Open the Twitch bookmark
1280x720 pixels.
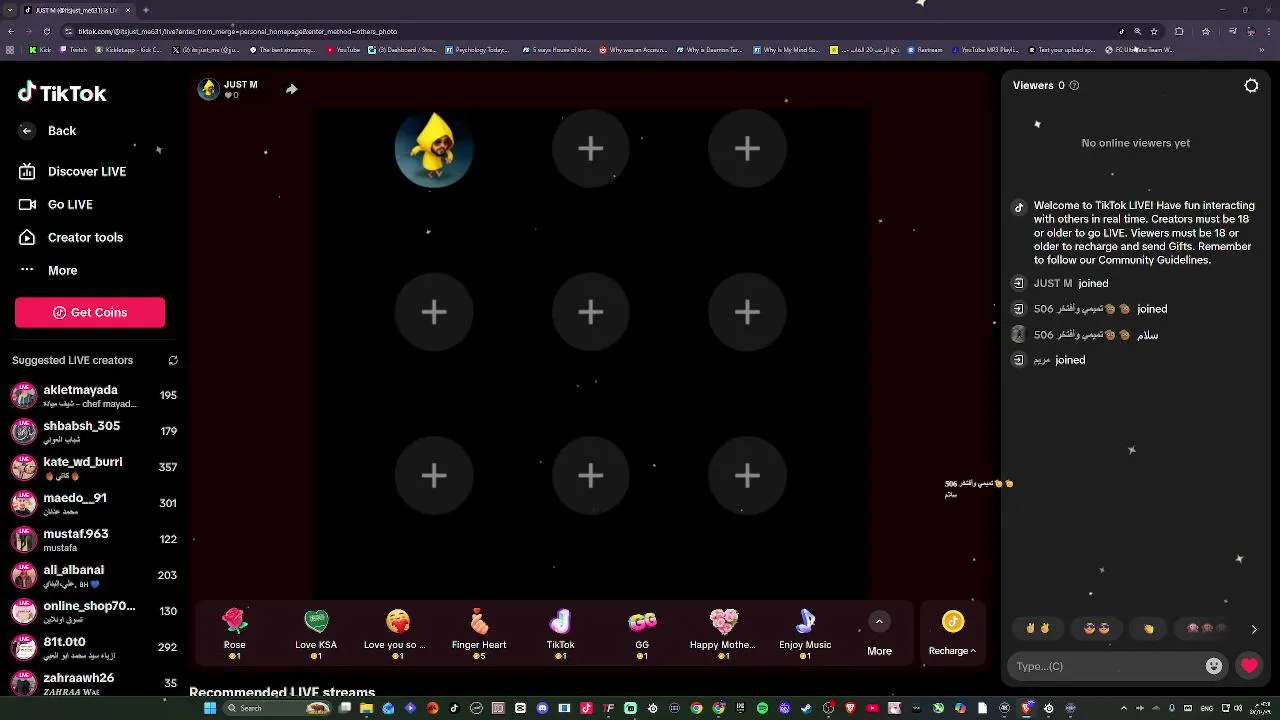coord(72,50)
